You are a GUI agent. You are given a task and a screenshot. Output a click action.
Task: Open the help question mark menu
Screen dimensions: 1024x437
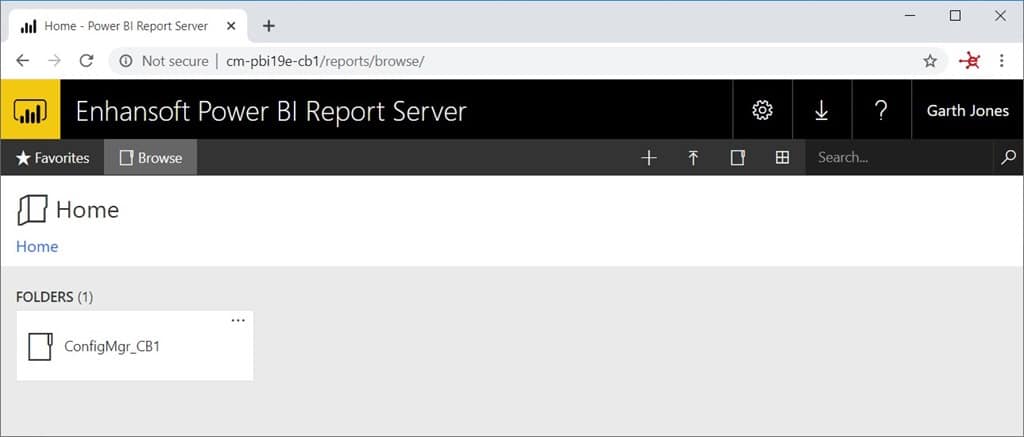pos(881,110)
